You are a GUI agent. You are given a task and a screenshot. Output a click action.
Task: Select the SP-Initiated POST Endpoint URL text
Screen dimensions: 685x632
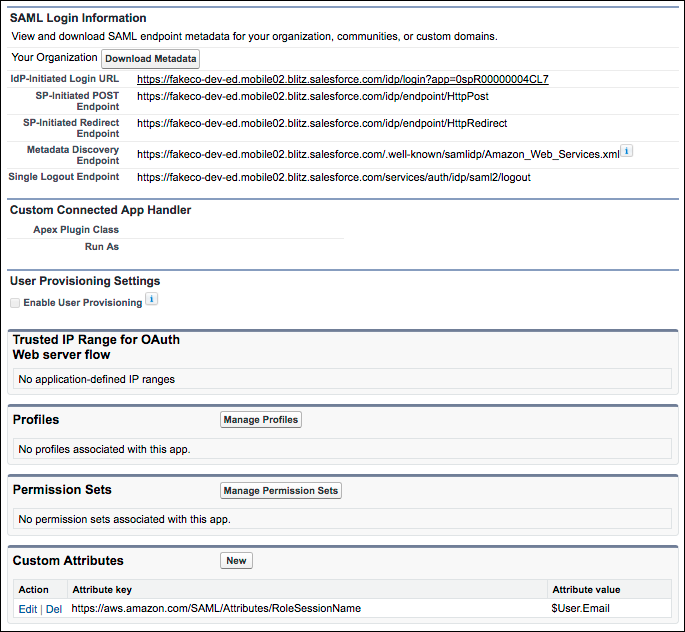tap(312, 97)
